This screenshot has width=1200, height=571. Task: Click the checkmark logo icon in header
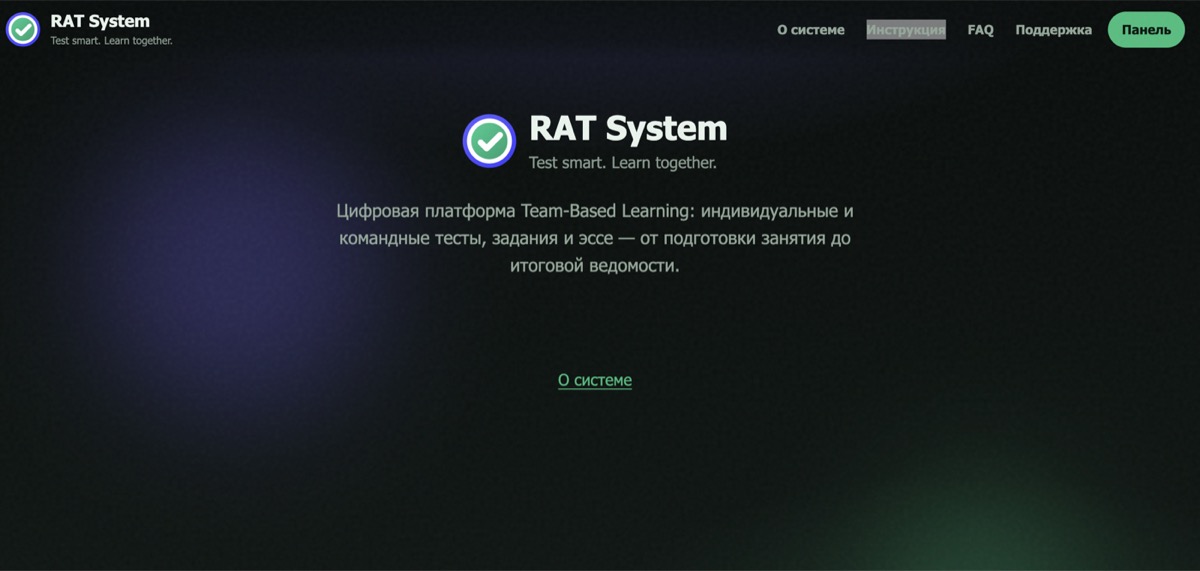(x=23, y=29)
